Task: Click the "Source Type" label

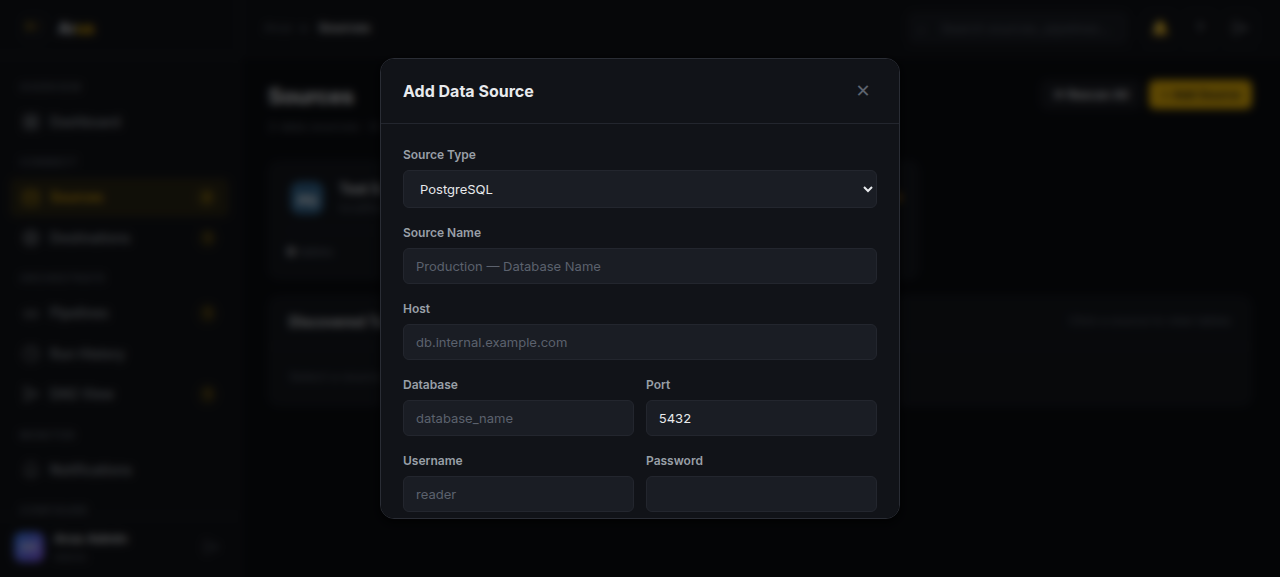Action: 439,155
